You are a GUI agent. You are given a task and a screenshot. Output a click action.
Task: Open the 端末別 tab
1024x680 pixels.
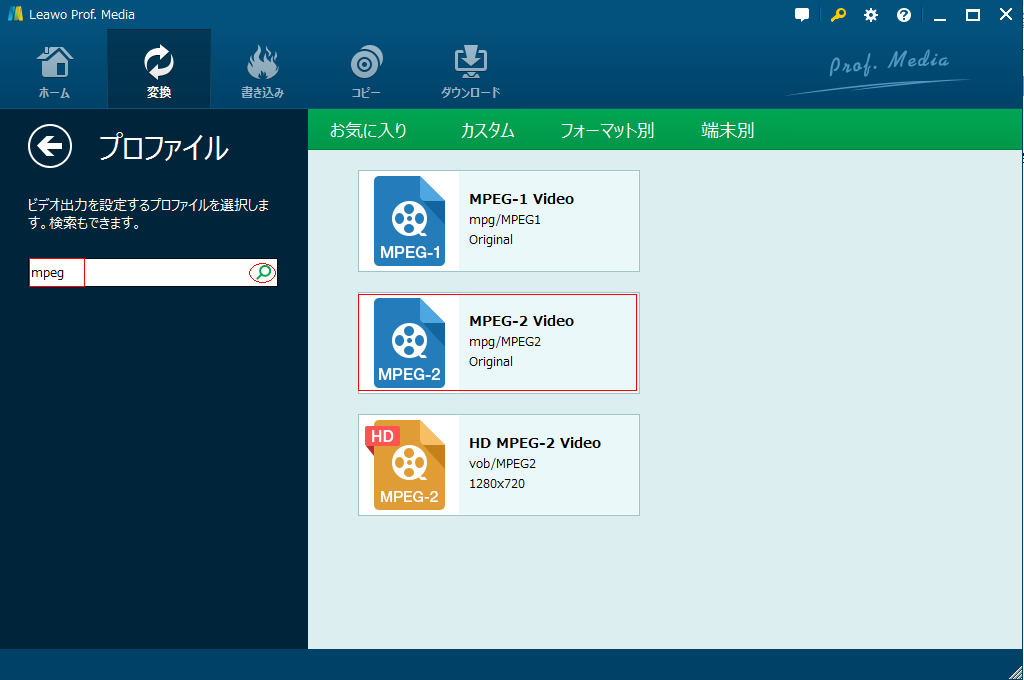coord(727,130)
